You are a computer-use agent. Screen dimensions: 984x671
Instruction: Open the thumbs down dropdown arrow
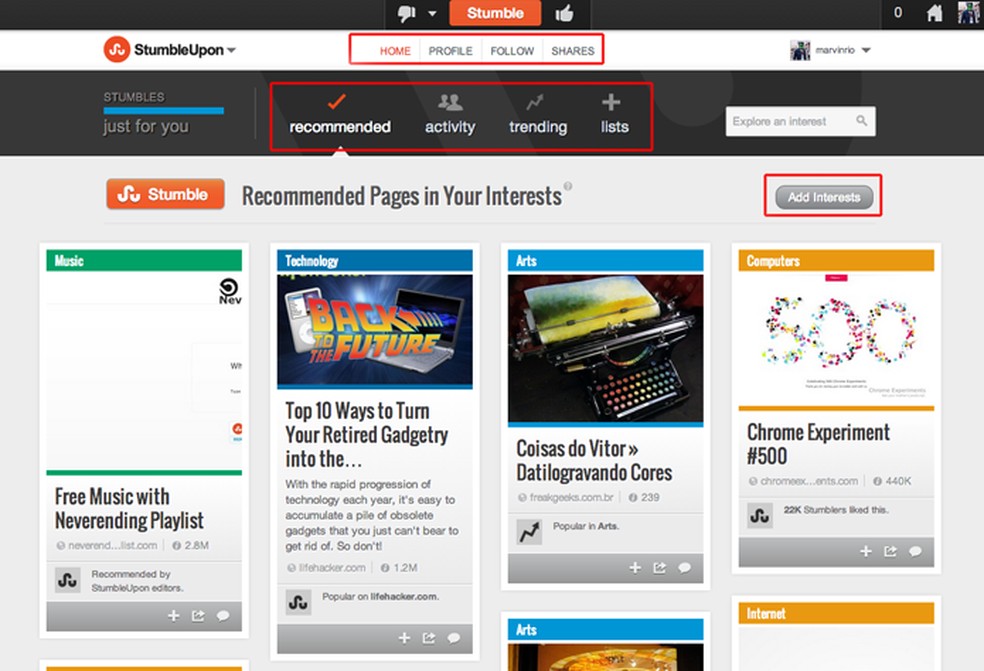pyautogui.click(x=432, y=13)
